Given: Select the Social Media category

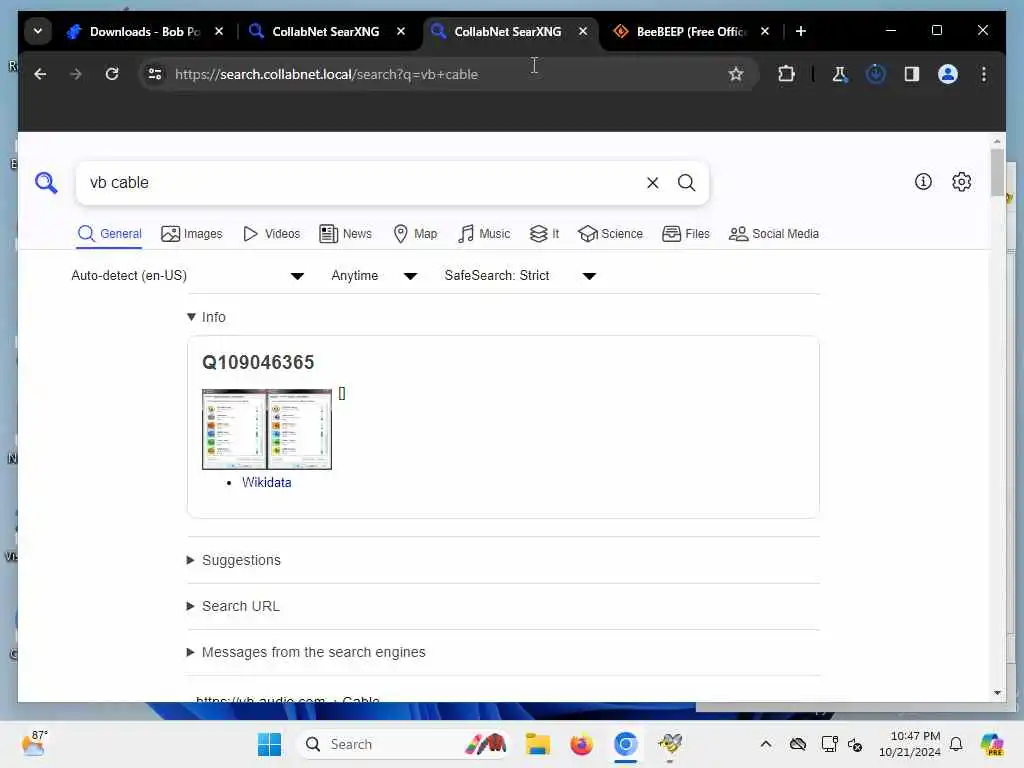Looking at the screenshot, I should [x=774, y=234].
